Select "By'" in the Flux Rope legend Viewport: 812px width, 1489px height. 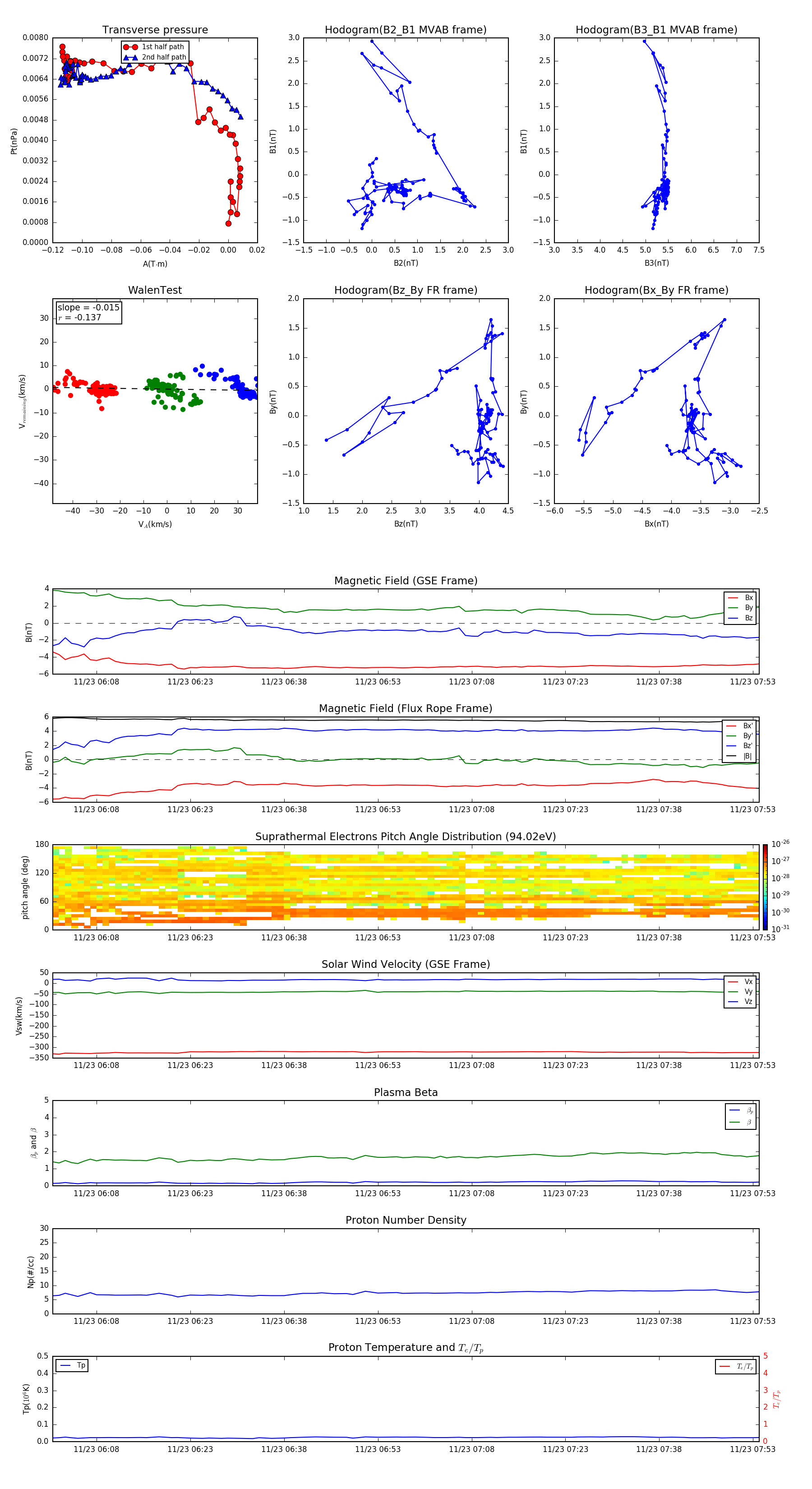tap(748, 736)
